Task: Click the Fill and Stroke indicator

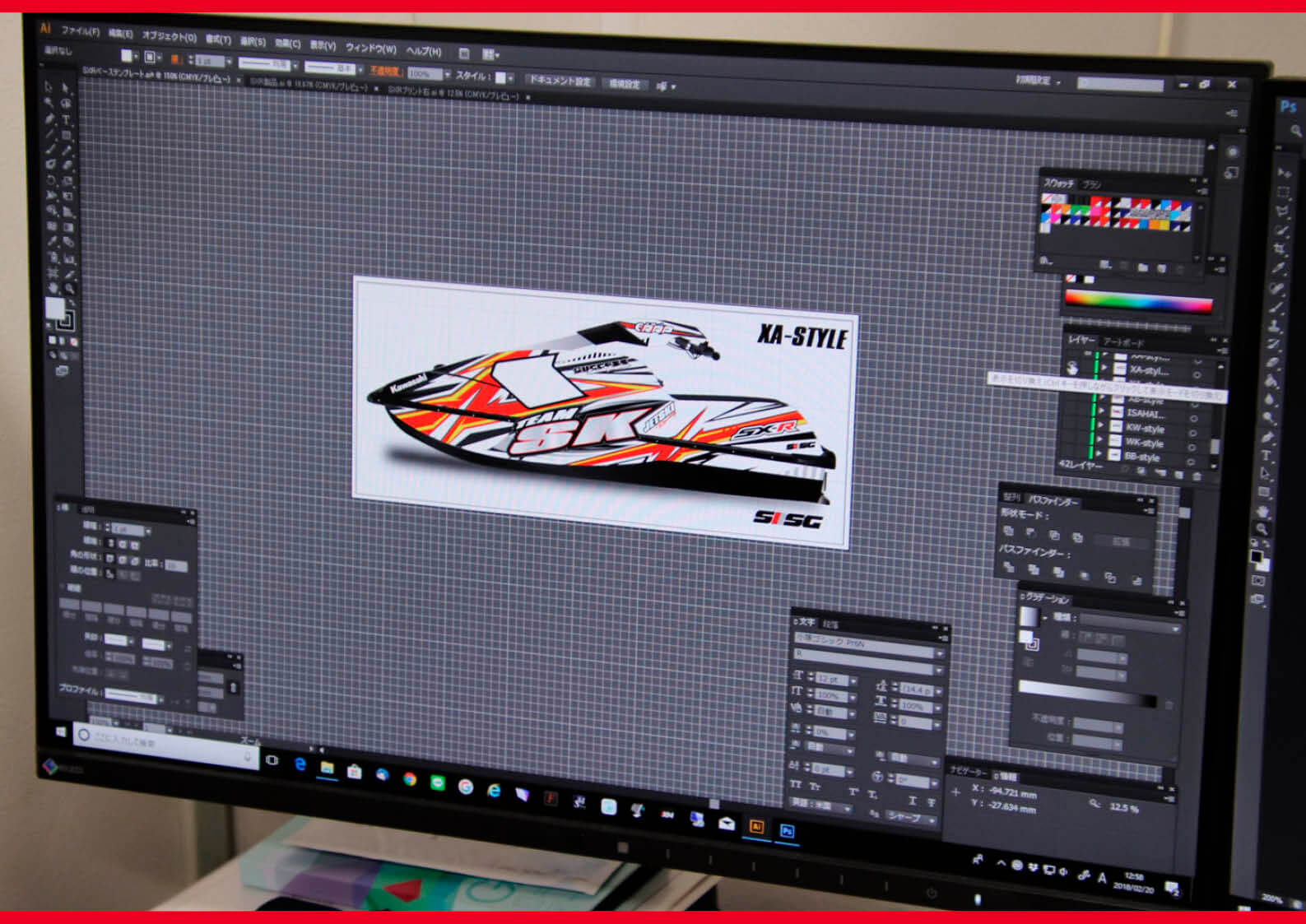Action: click(59, 313)
